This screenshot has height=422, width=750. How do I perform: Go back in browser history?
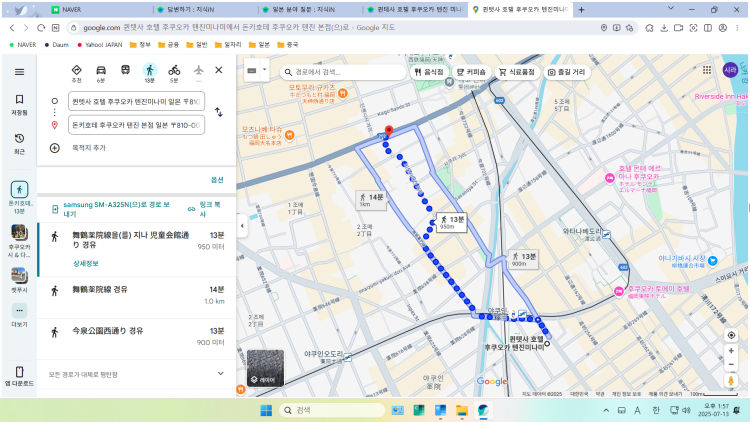pyautogui.click(x=12, y=28)
